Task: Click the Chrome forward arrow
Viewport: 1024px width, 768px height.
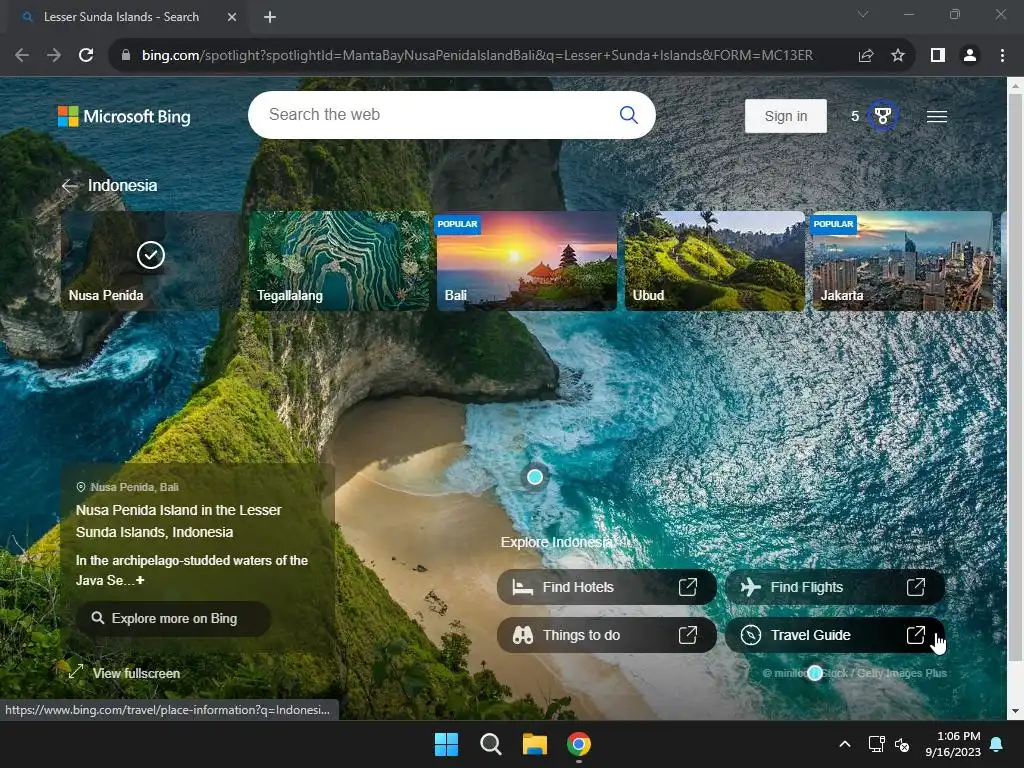Action: pyautogui.click(x=54, y=56)
